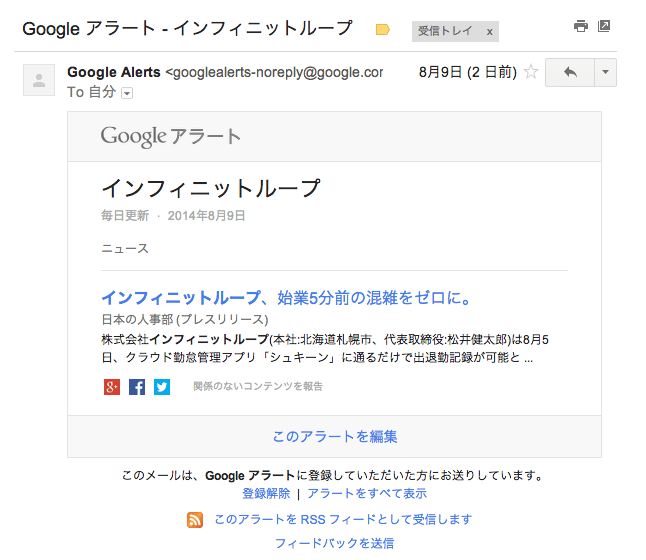
Task: Share the article on Facebook
Action: click(137, 387)
